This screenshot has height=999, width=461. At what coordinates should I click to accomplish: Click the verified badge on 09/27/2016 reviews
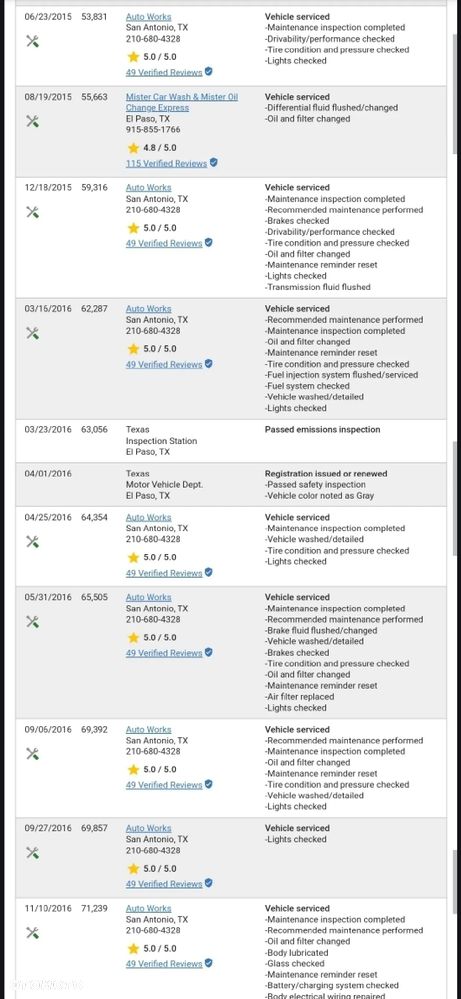209,883
